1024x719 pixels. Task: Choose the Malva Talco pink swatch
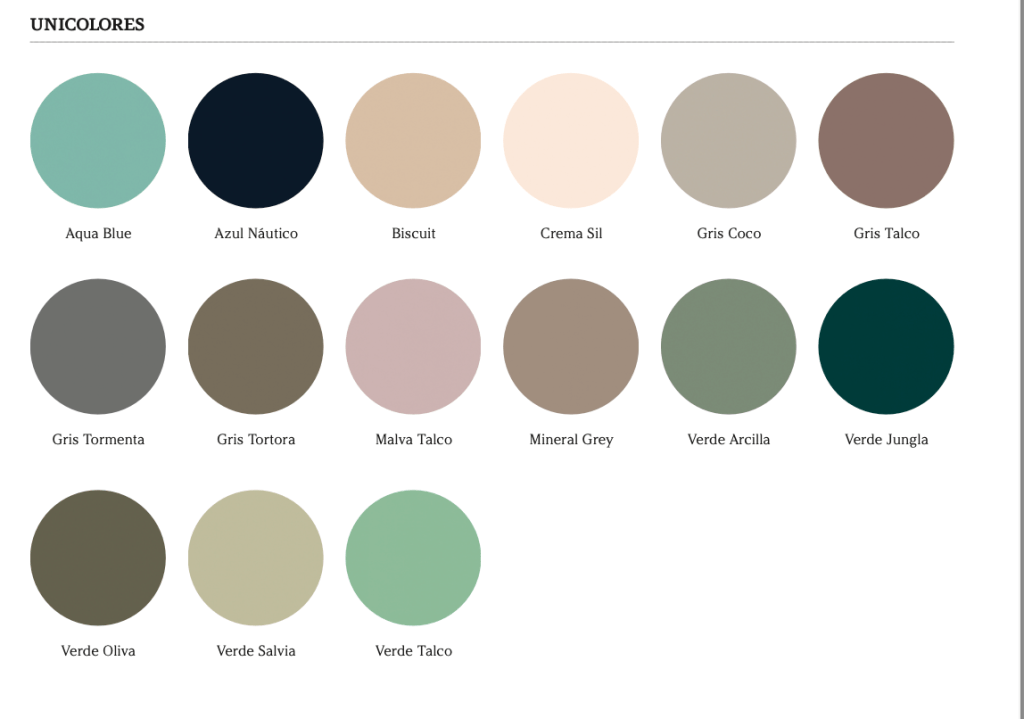coord(413,346)
